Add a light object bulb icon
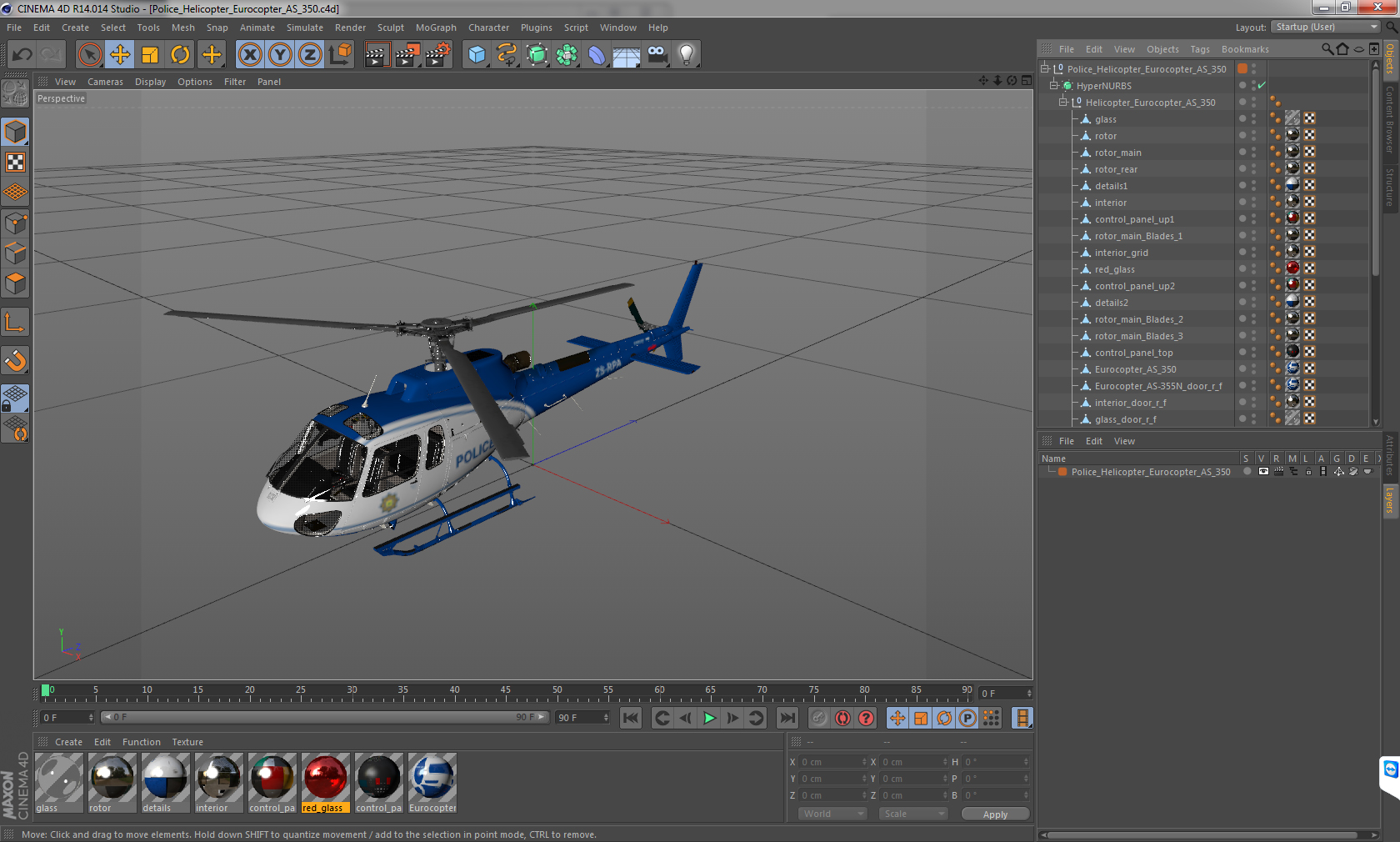 click(687, 55)
